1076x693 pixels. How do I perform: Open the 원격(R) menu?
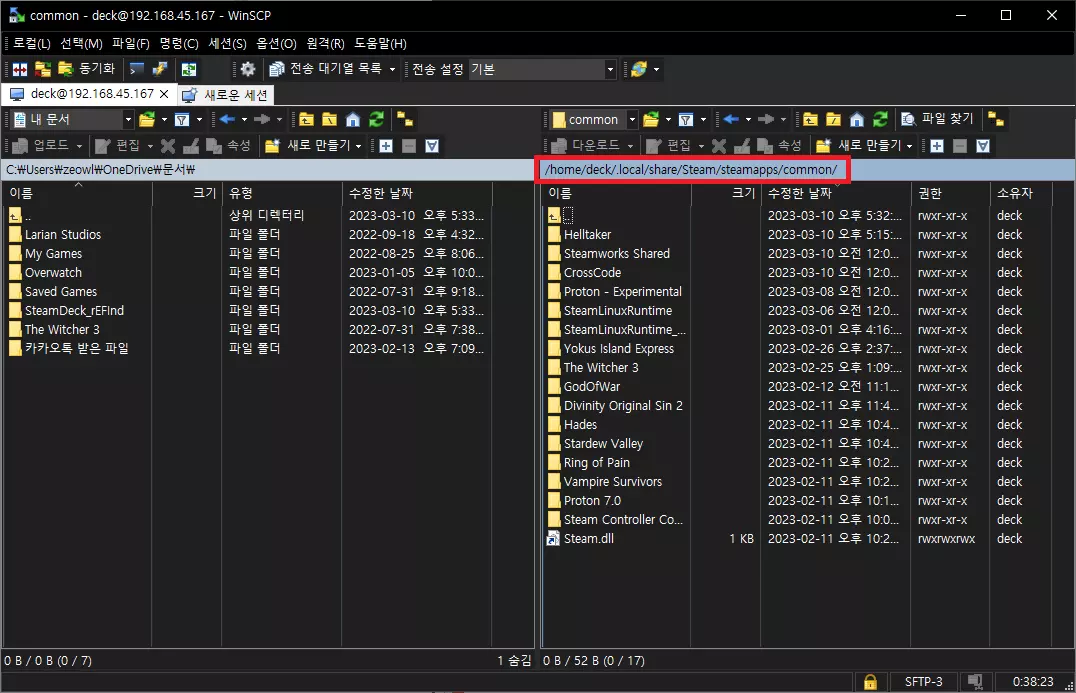pyautogui.click(x=325, y=43)
